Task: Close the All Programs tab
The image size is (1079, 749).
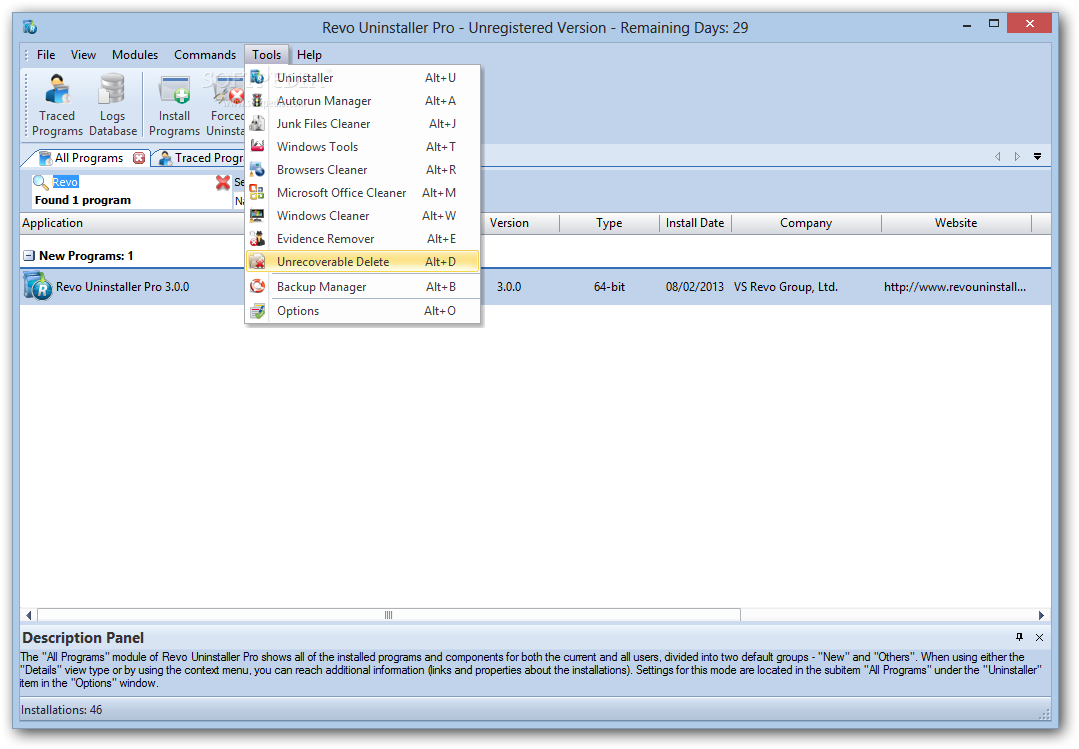Action: tap(139, 158)
